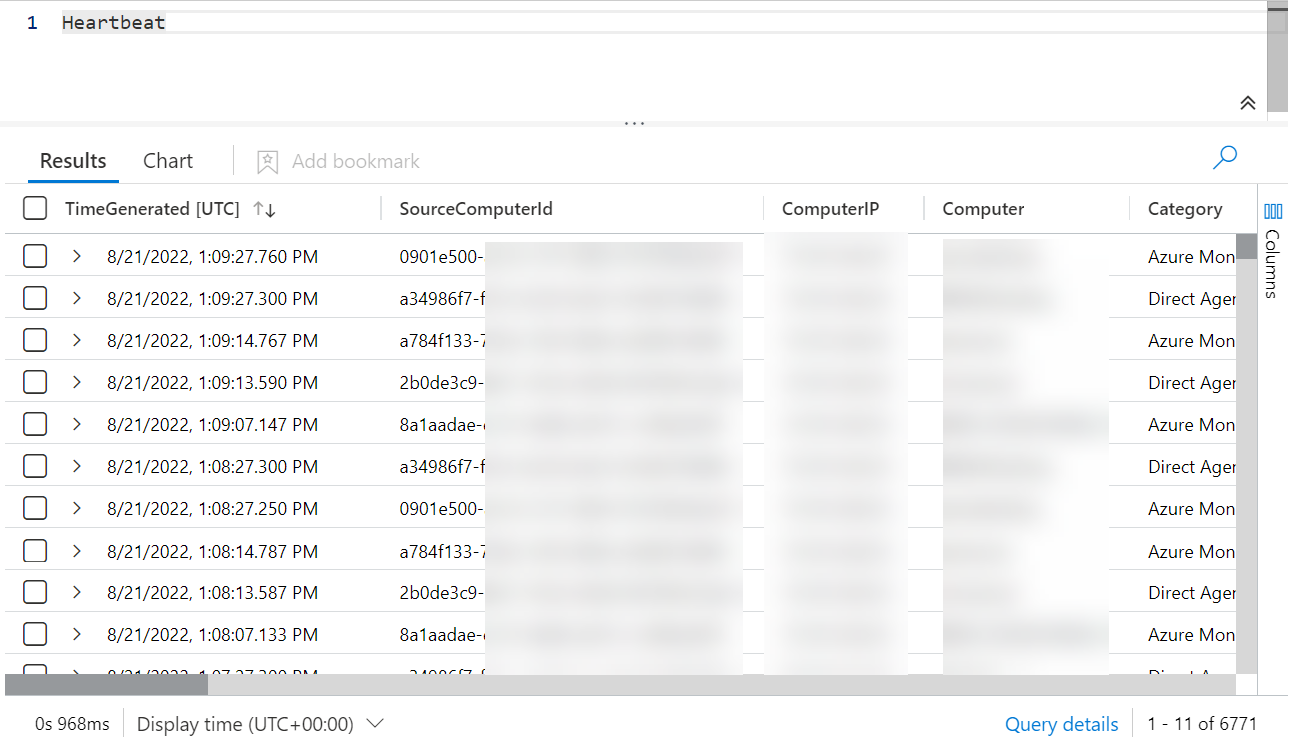This screenshot has width=1290, height=737.
Task: Open the Display time (UTC+00:00) dropdown
Action: (x=260, y=723)
